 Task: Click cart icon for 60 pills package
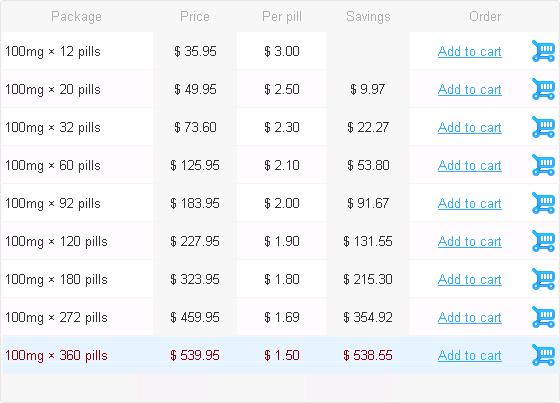click(543, 165)
